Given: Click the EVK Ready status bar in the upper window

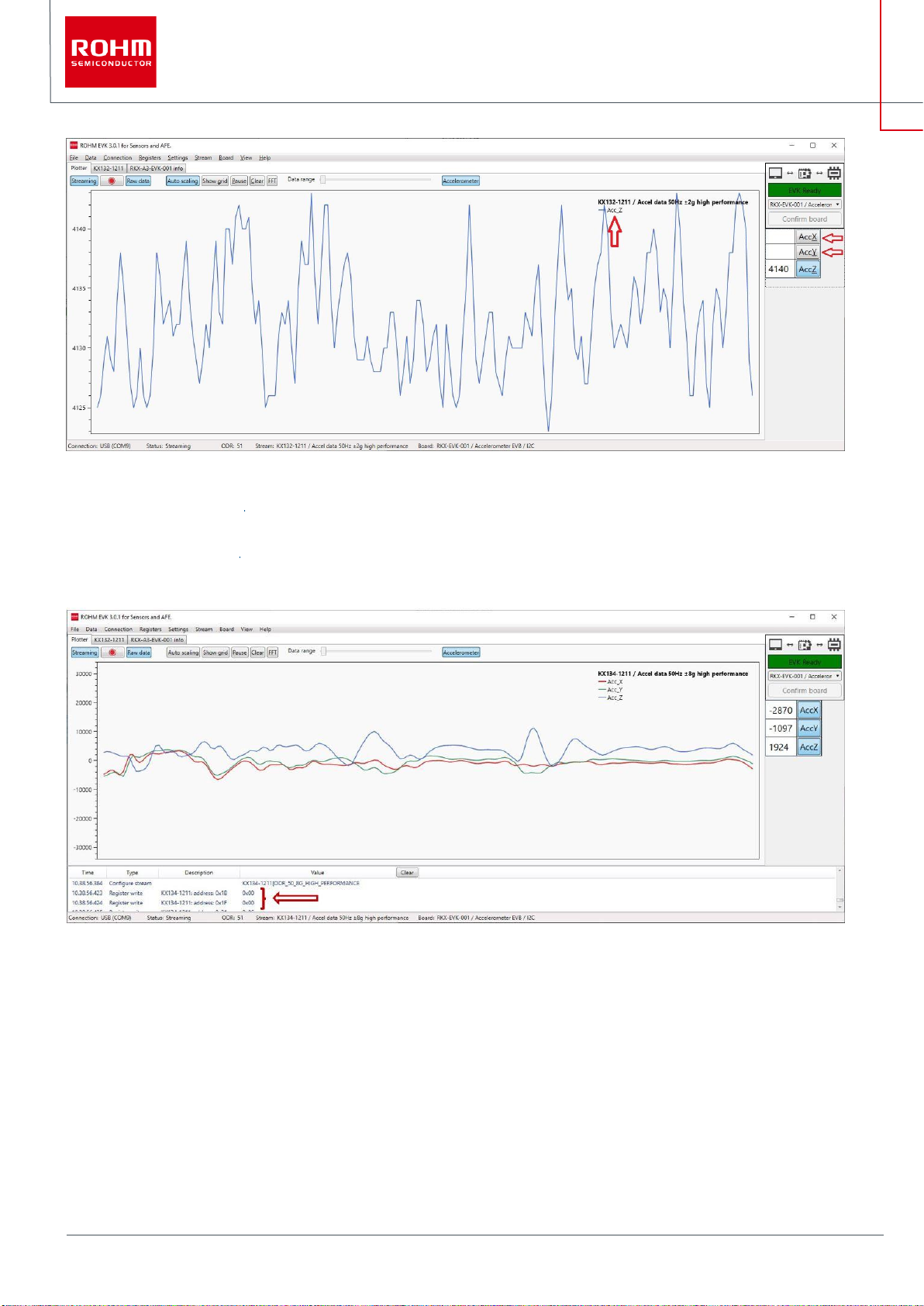Looking at the screenshot, I should [805, 190].
